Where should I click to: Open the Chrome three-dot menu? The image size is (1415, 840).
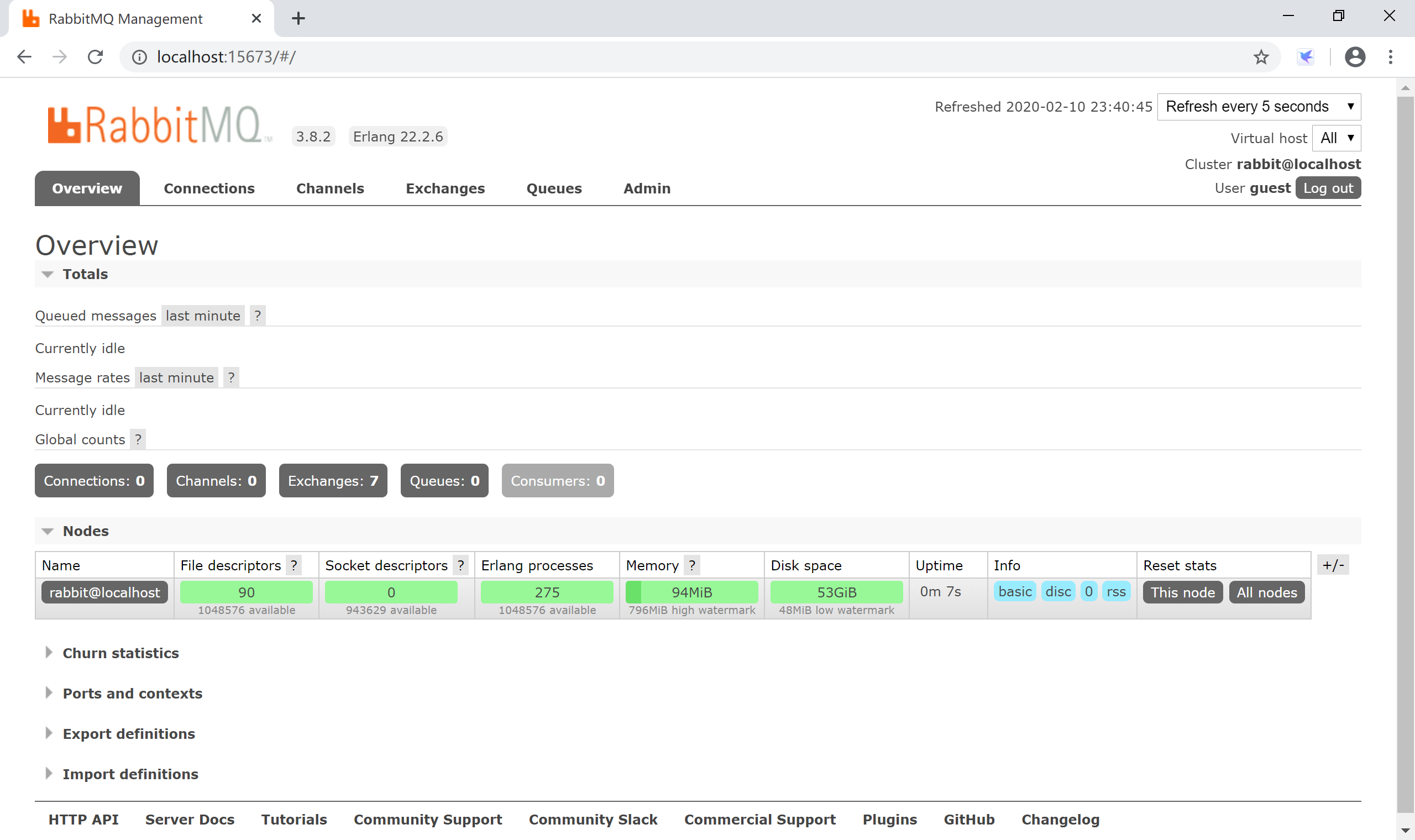pyautogui.click(x=1390, y=57)
